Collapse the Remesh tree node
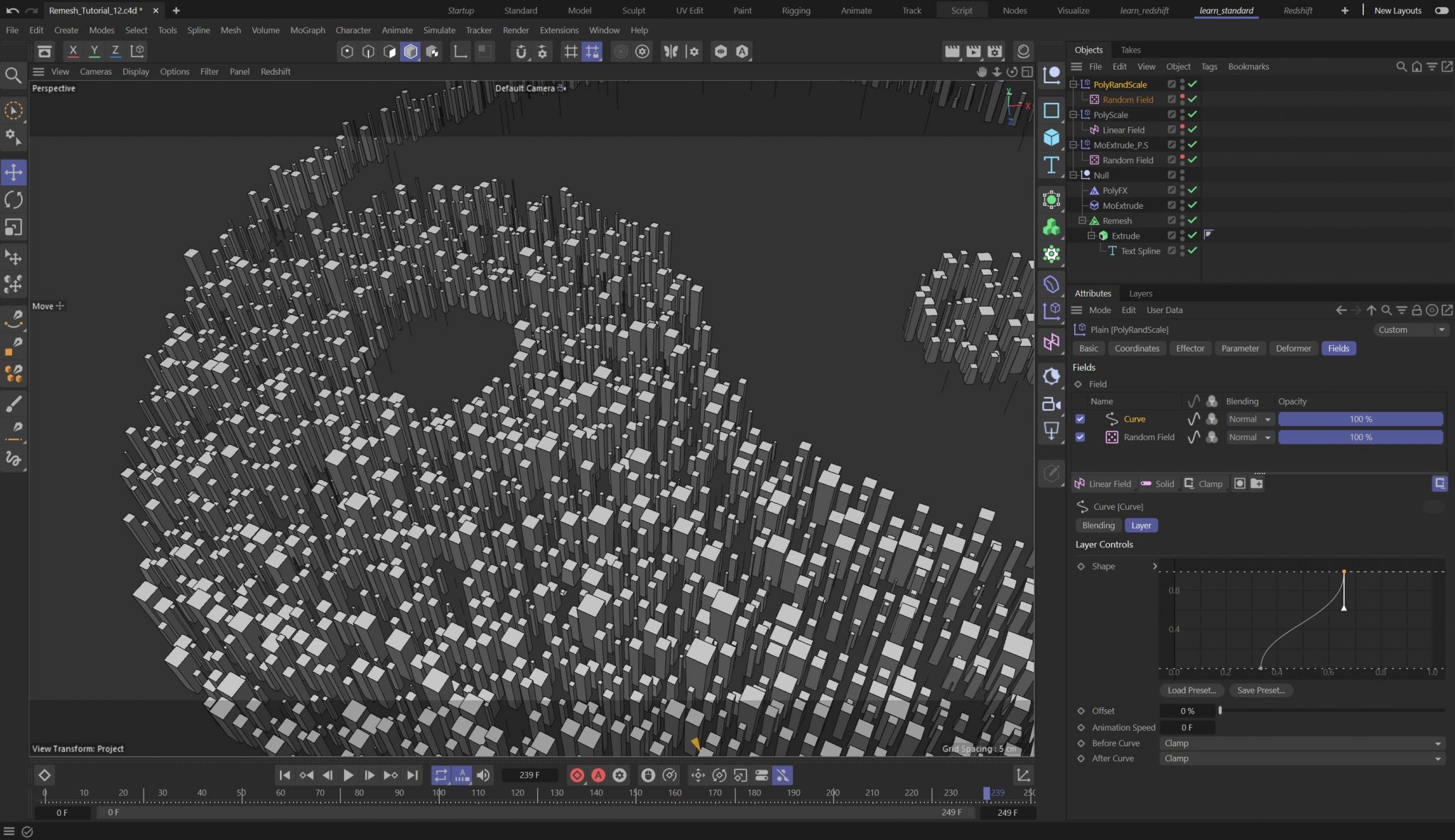This screenshot has height=840, width=1455. pos(1083,221)
